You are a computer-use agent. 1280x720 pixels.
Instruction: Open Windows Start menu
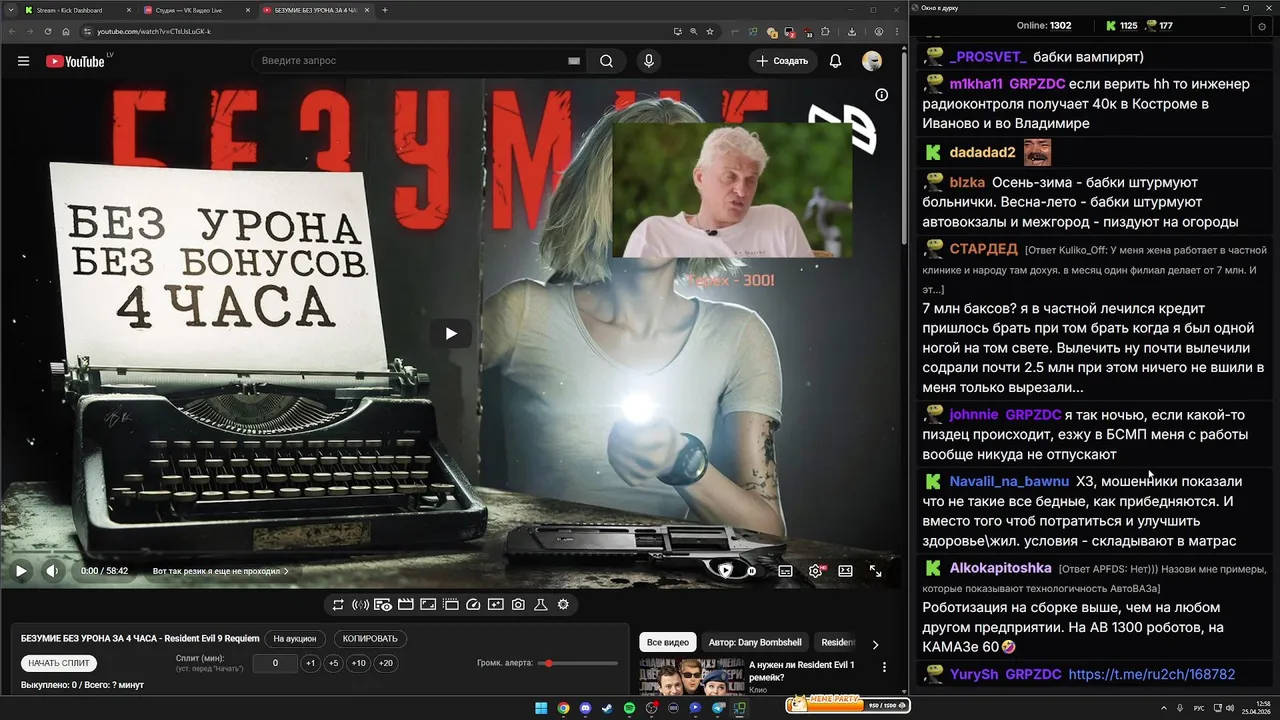tap(541, 708)
